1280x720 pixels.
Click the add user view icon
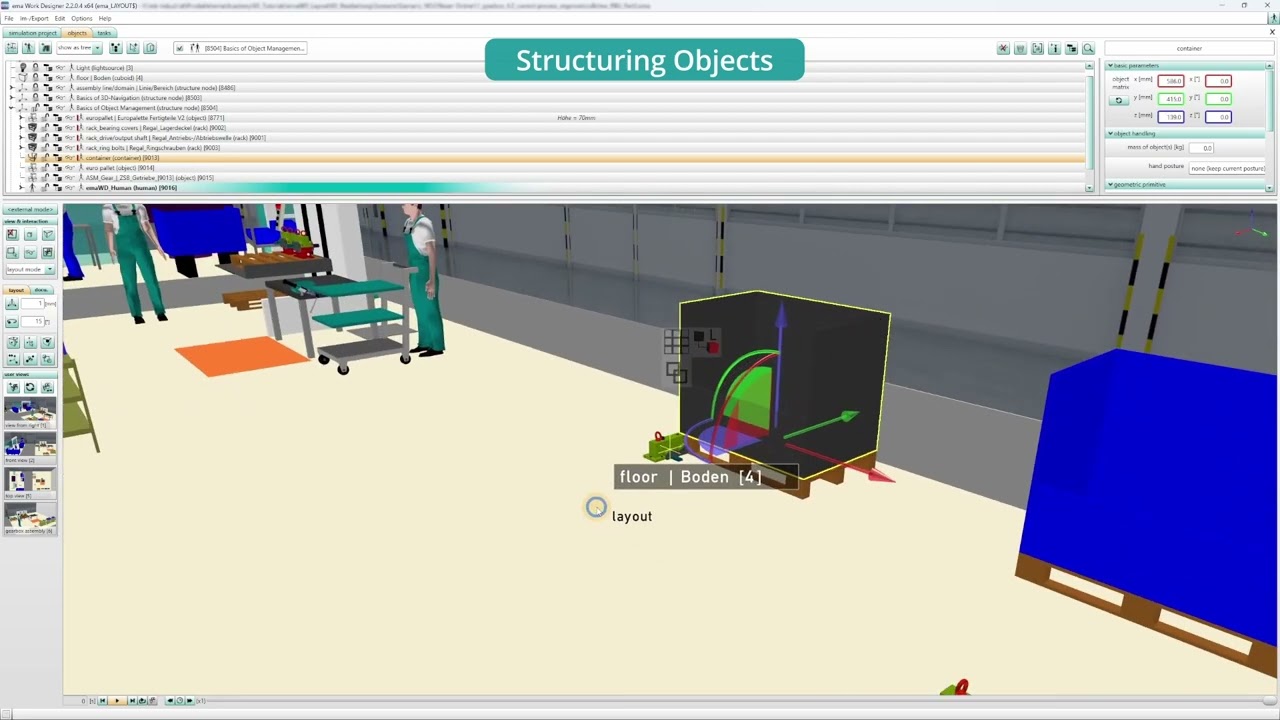(x=13, y=387)
